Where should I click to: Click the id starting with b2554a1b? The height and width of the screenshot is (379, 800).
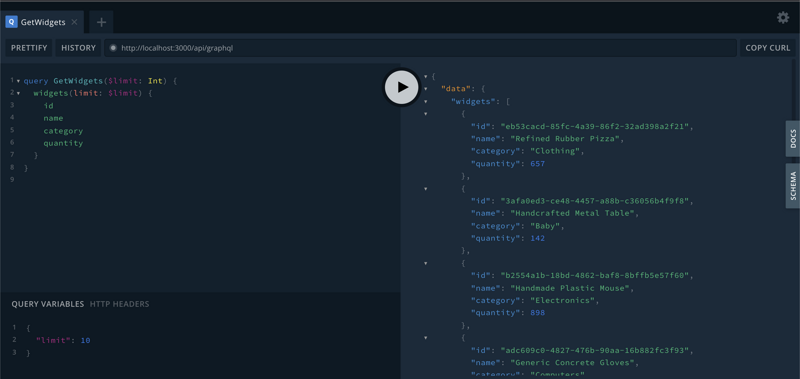595,275
